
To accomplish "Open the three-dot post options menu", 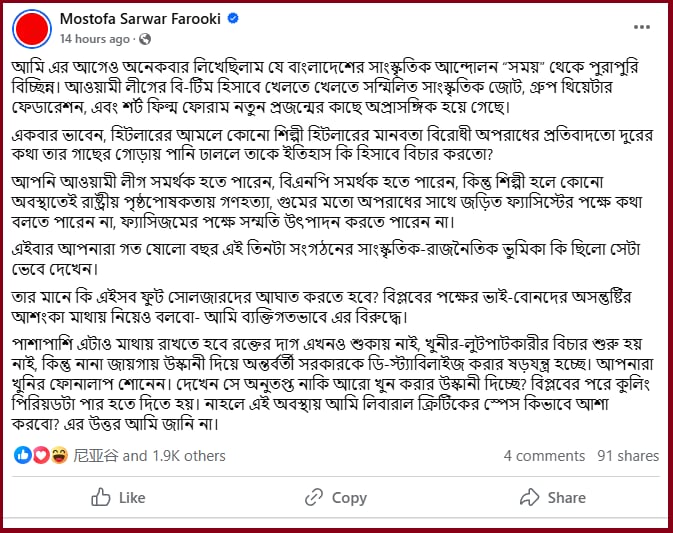I will tap(642, 27).
